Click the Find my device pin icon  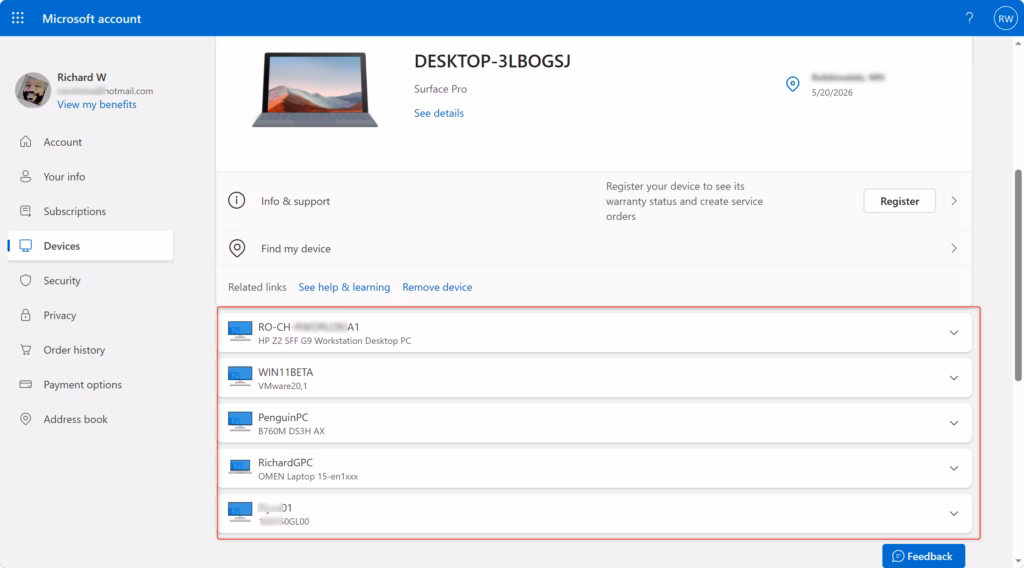coord(236,248)
